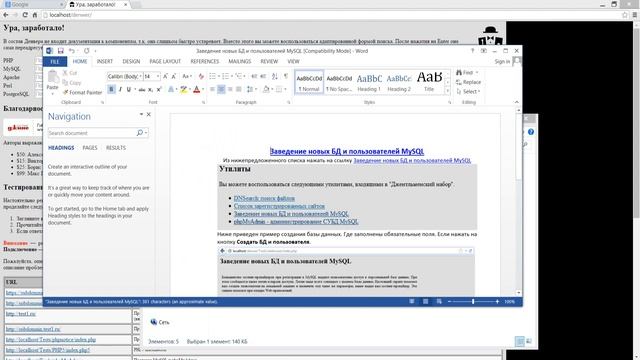Decrease font size with Shrink Font icon
Screen dimensions: 640x360
pos(174,76)
